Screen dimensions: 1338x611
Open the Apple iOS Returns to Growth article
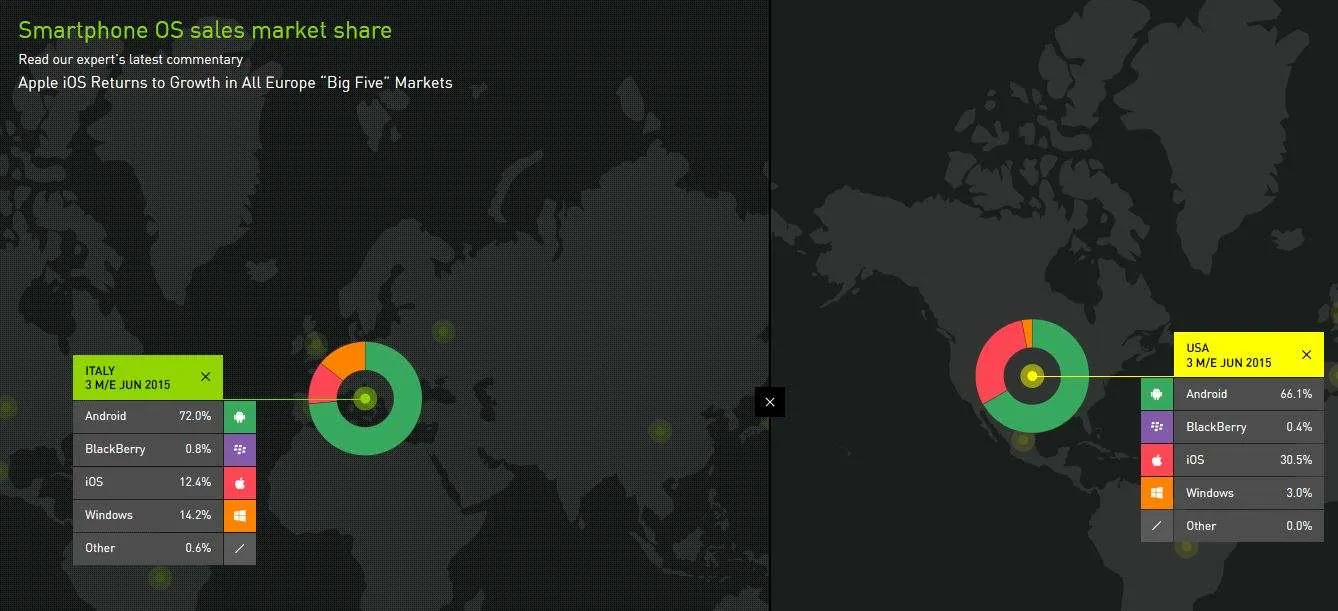pyautogui.click(x=235, y=83)
